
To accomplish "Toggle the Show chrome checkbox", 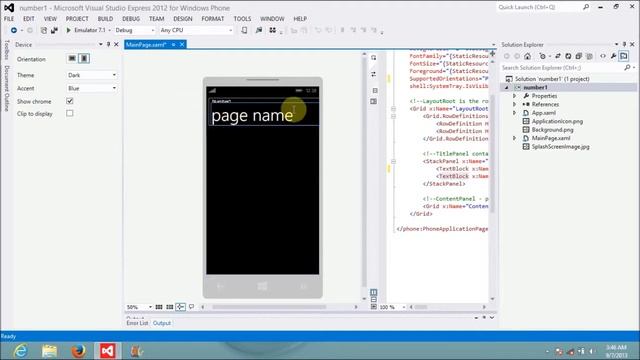I will pos(70,101).
